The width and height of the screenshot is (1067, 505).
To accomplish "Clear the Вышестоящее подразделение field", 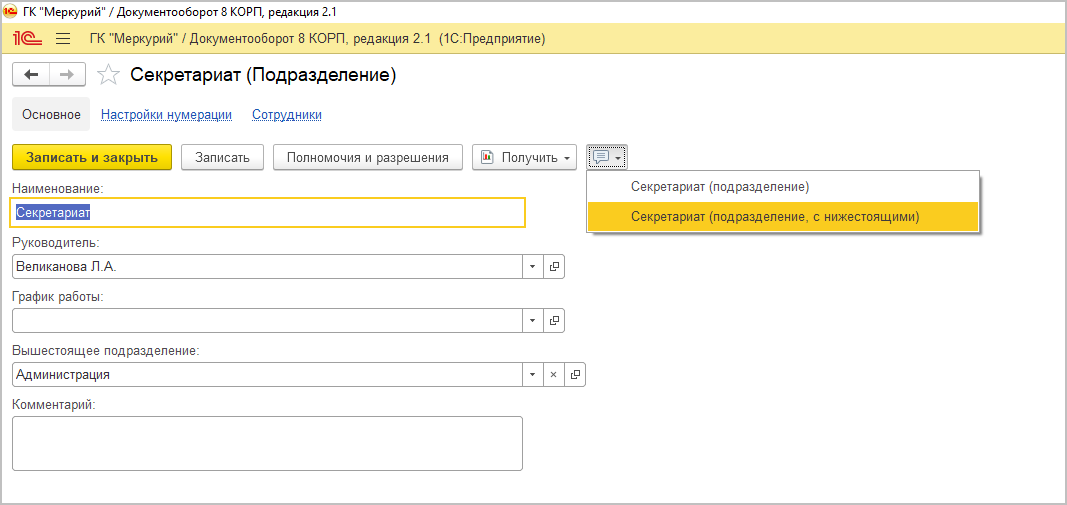I will pos(554,374).
